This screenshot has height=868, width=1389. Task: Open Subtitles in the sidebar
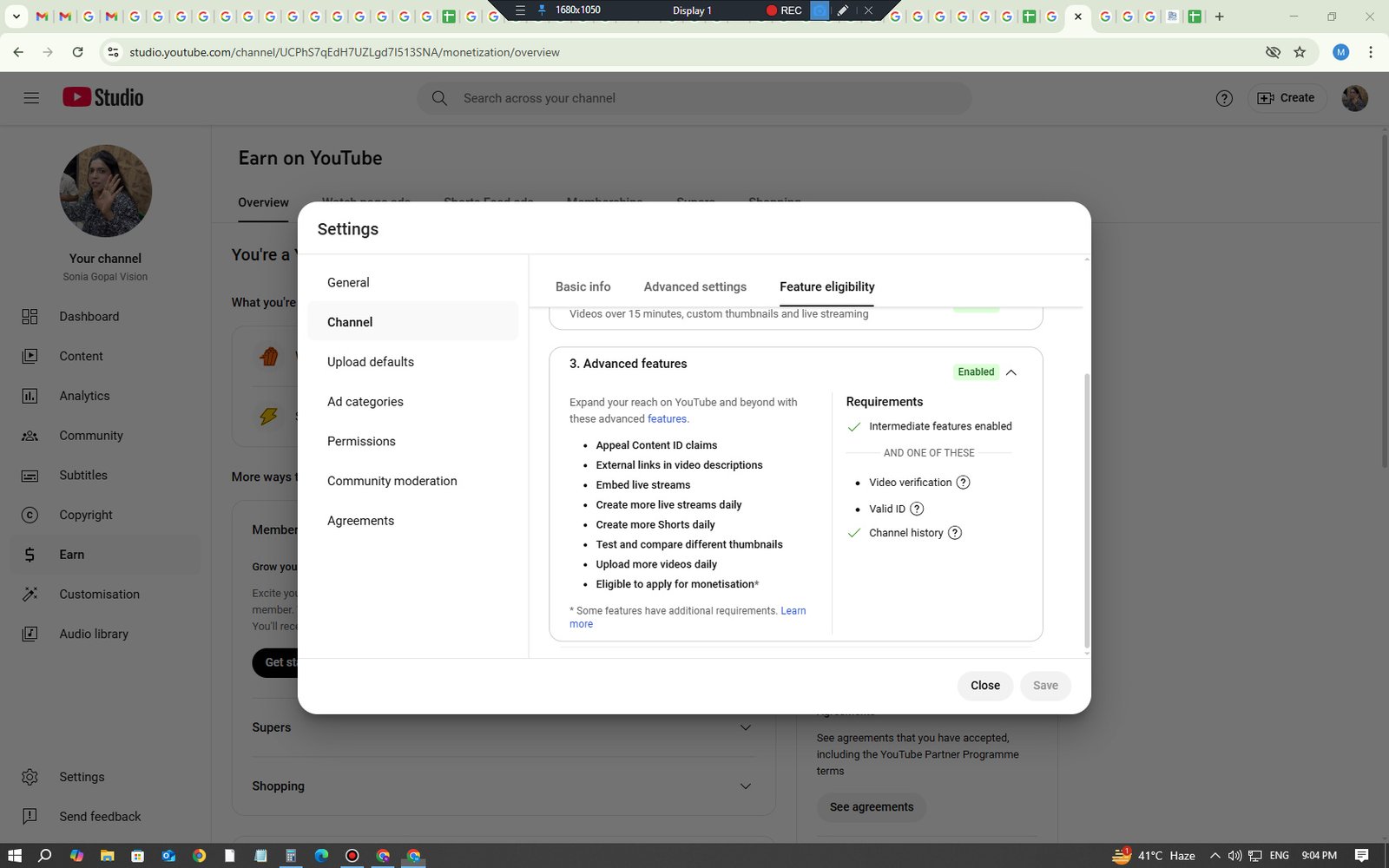click(105, 476)
